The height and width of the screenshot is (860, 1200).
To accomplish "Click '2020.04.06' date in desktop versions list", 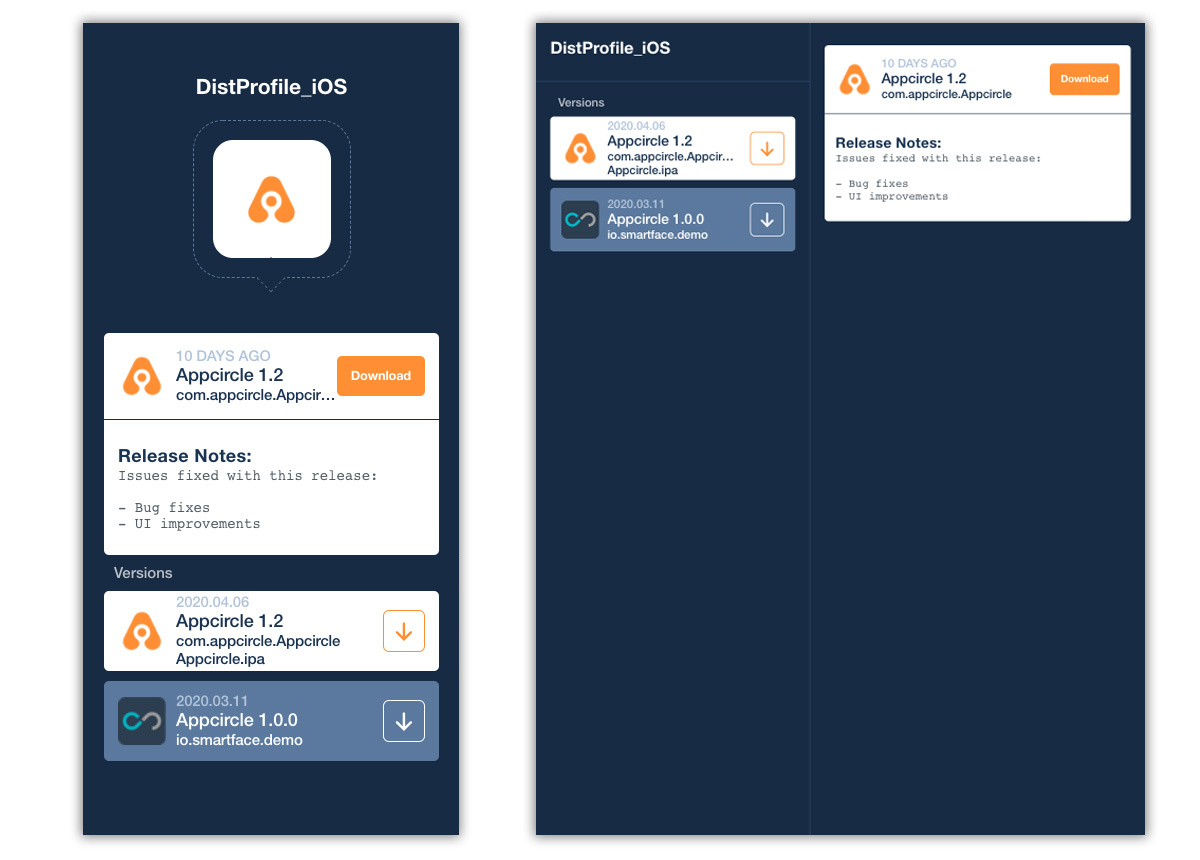I will tap(636, 126).
